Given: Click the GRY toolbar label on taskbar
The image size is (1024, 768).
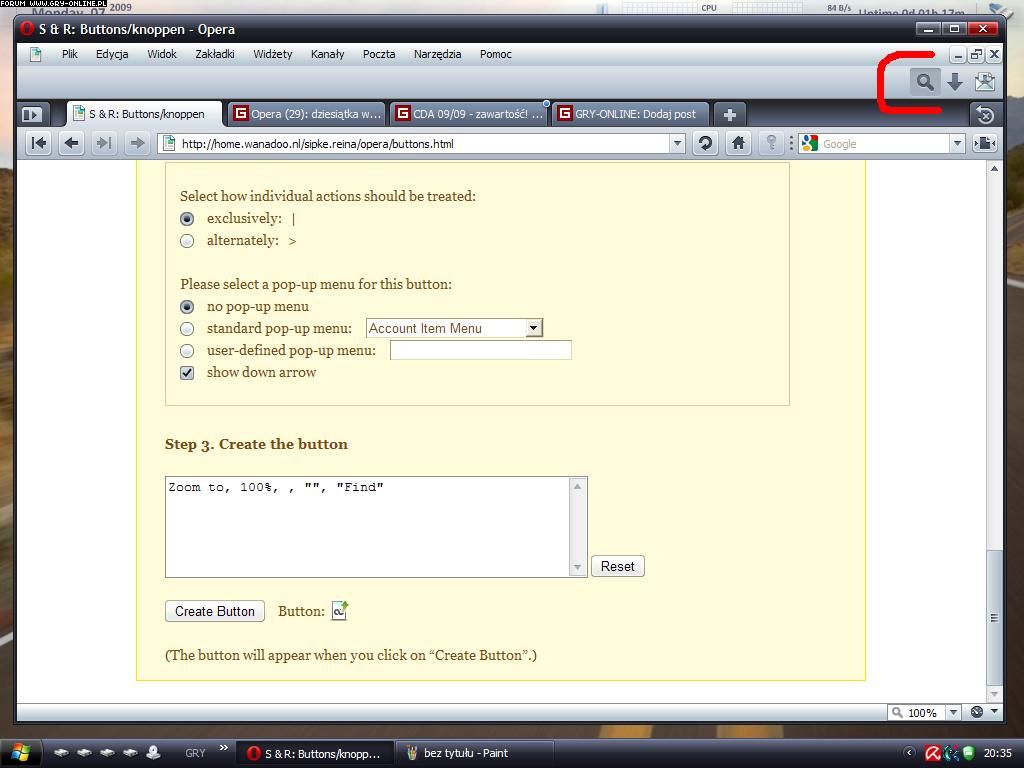Looking at the screenshot, I should click(195, 753).
